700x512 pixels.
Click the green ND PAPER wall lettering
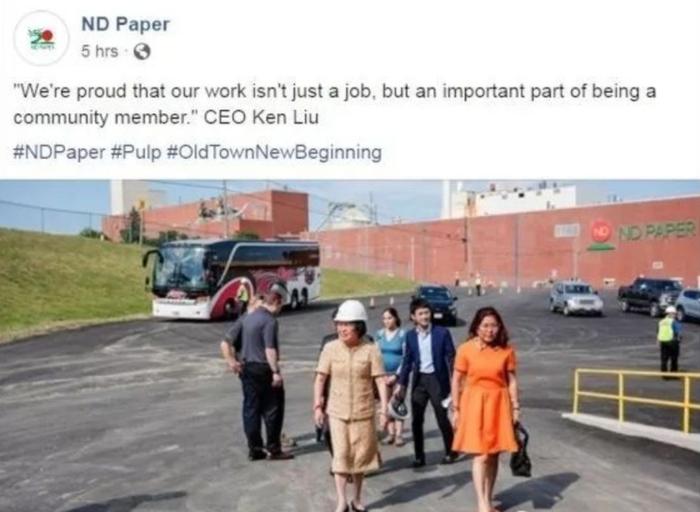pyautogui.click(x=656, y=231)
